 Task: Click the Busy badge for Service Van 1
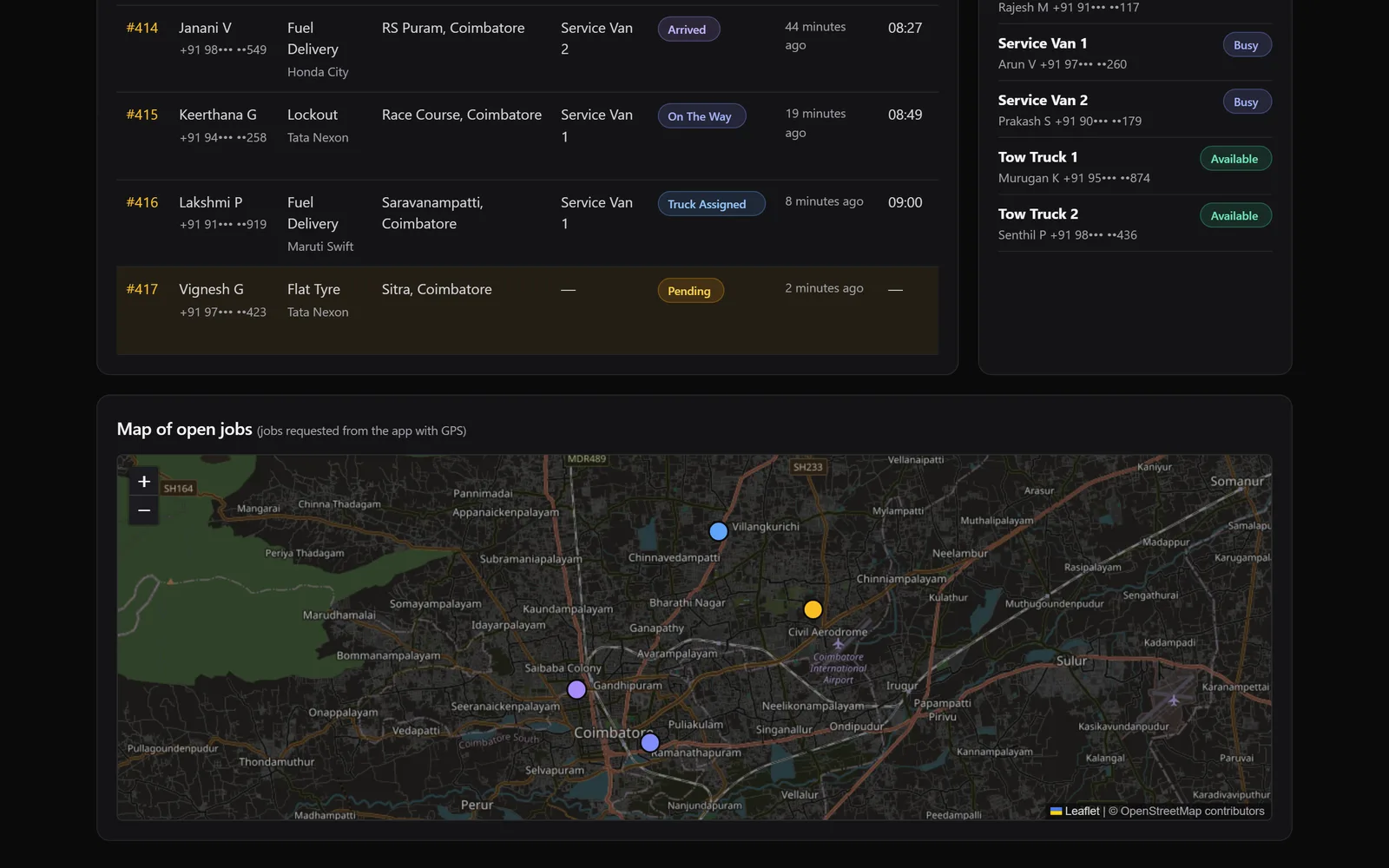pyautogui.click(x=1247, y=45)
